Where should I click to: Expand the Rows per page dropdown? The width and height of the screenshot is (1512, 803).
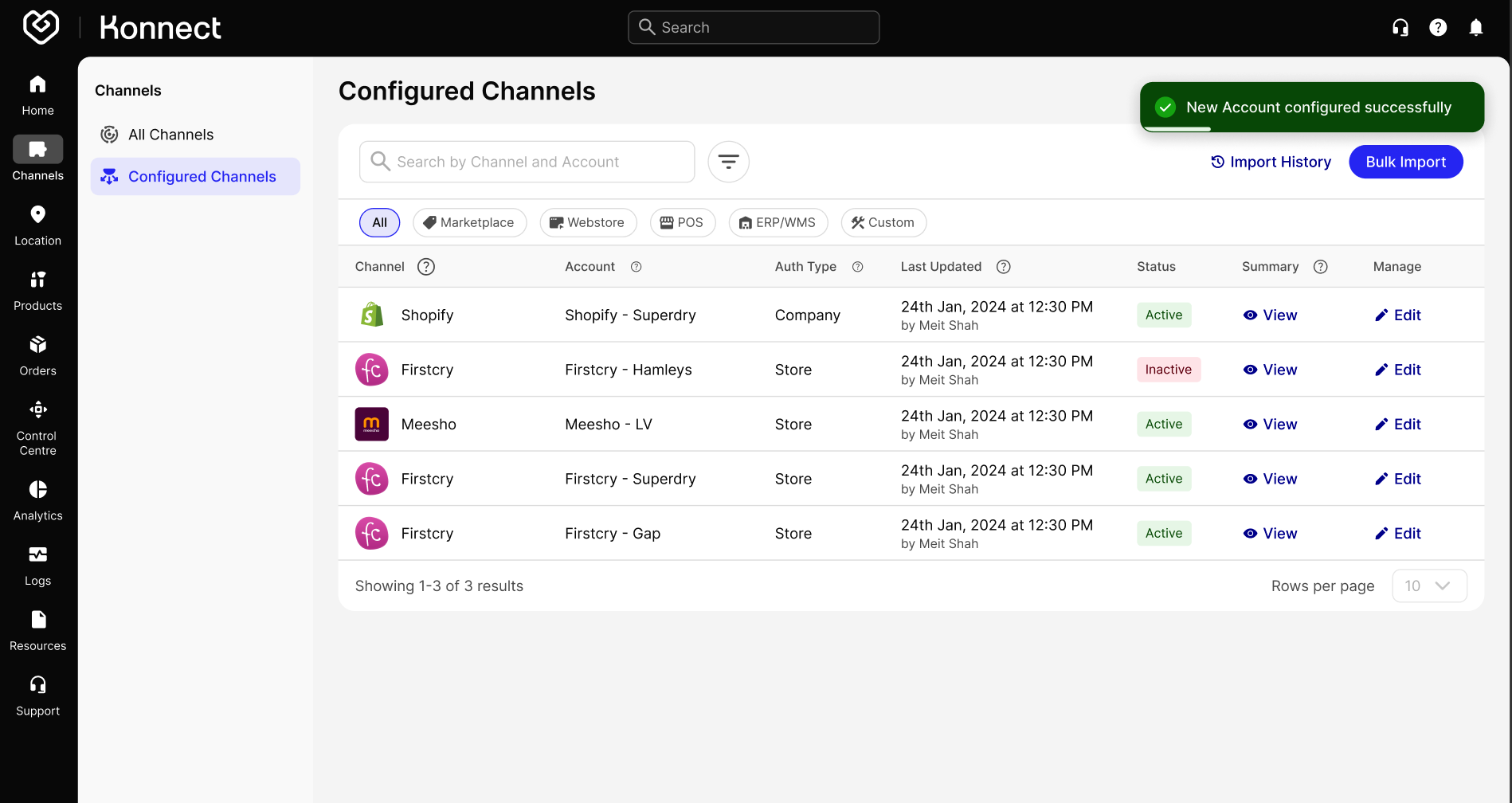pyautogui.click(x=1429, y=586)
